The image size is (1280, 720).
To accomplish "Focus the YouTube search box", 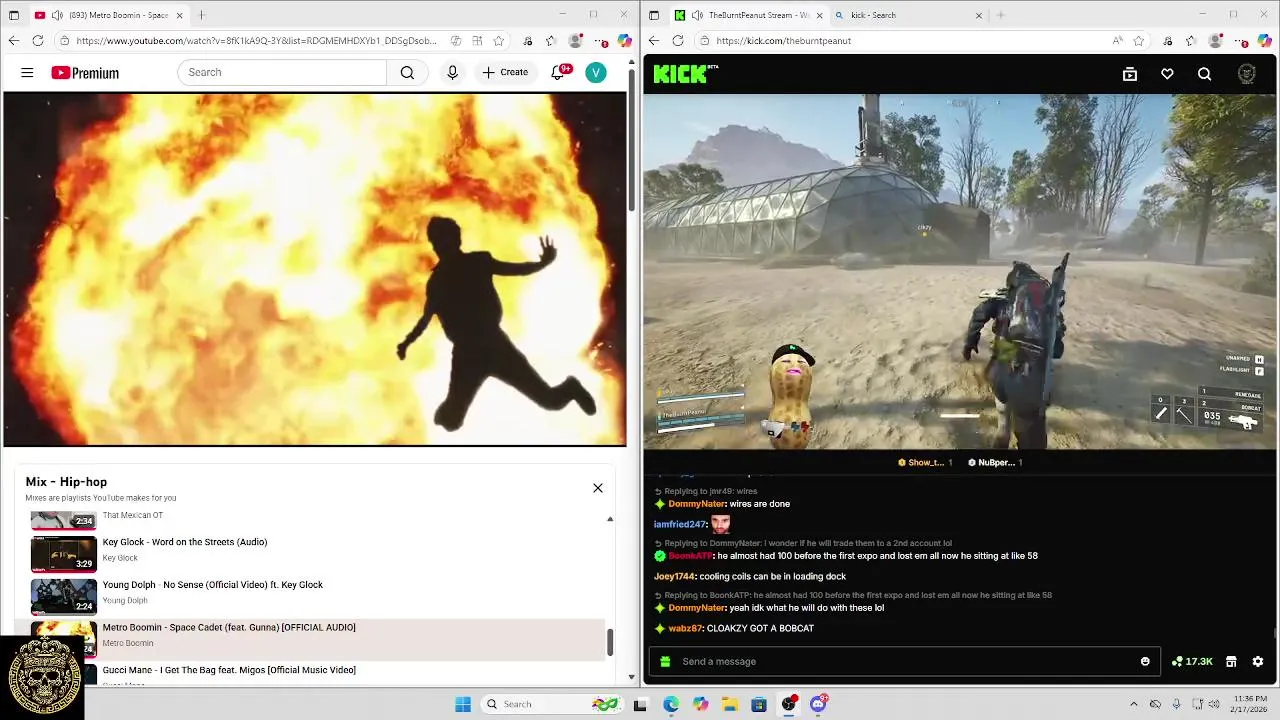I will [282, 72].
